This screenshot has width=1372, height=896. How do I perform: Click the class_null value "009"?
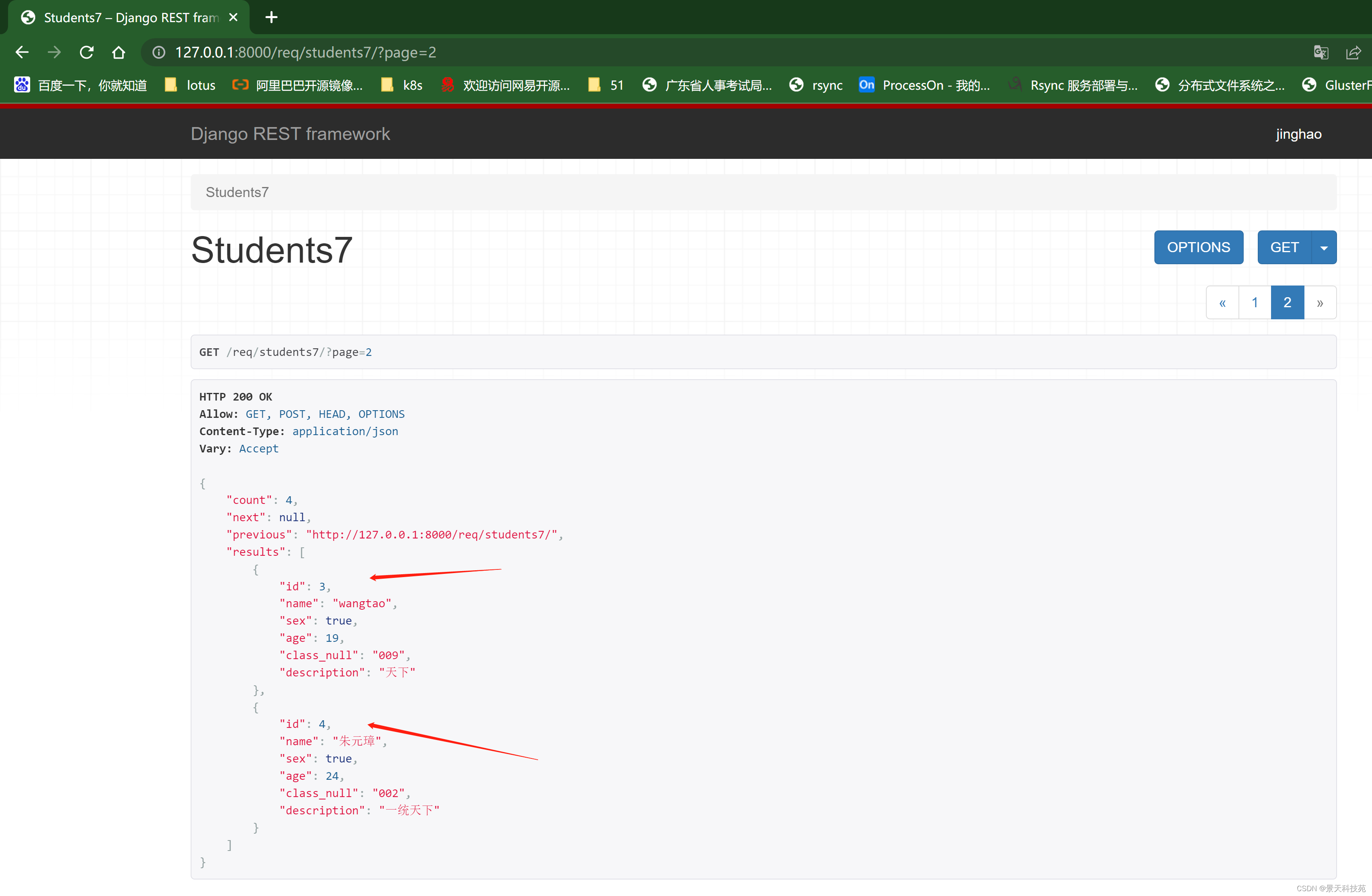[x=389, y=655]
